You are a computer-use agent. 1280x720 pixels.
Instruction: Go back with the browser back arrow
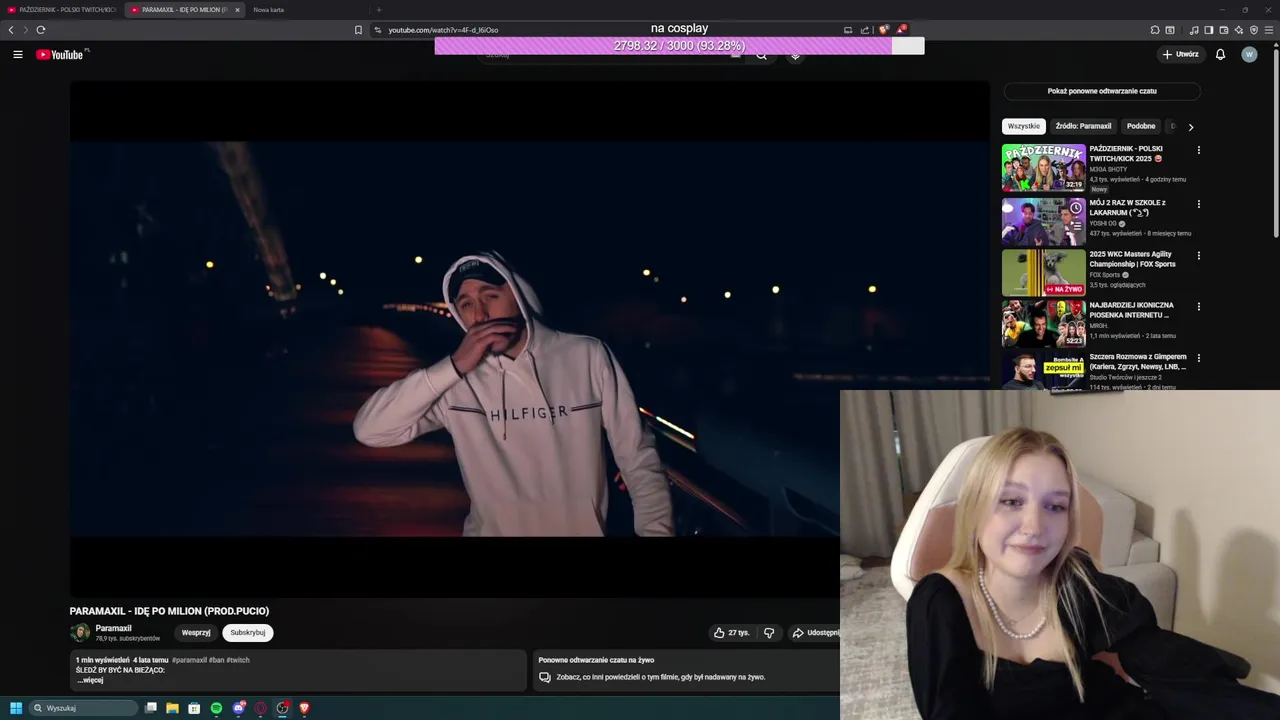pos(11,30)
